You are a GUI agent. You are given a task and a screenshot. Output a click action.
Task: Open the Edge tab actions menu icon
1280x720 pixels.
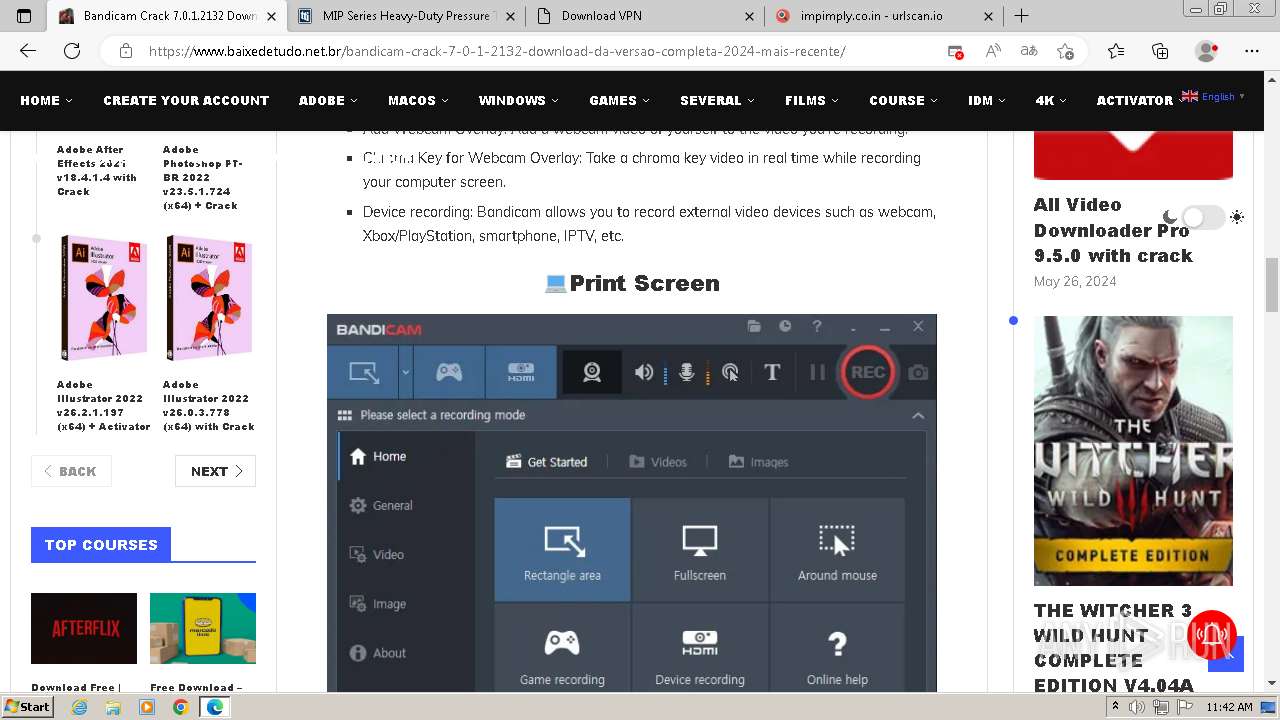click(24, 16)
